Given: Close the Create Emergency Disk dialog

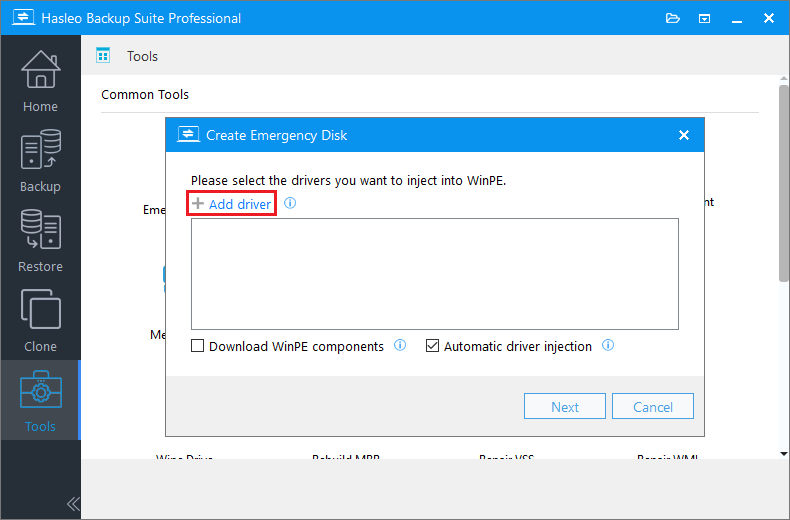Looking at the screenshot, I should [x=684, y=135].
